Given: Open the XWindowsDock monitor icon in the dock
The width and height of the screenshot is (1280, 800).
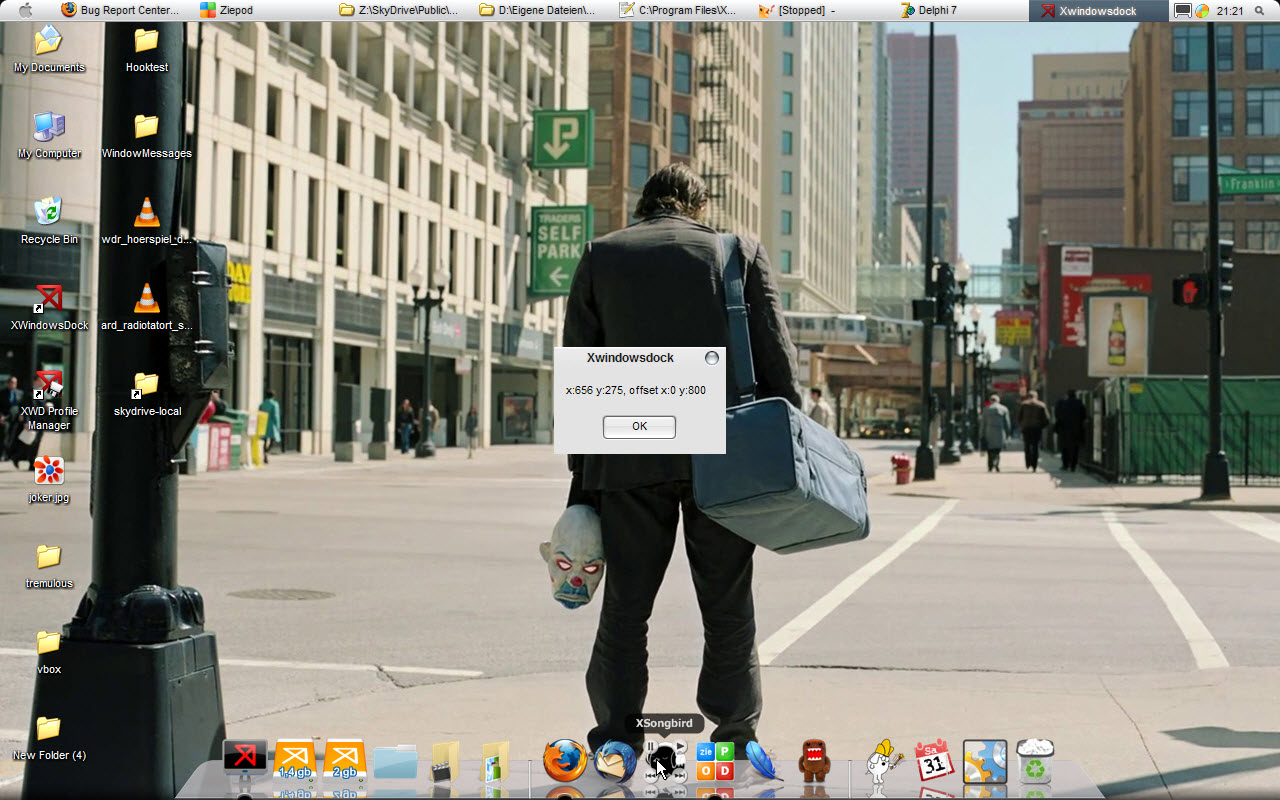Looking at the screenshot, I should tap(245, 761).
